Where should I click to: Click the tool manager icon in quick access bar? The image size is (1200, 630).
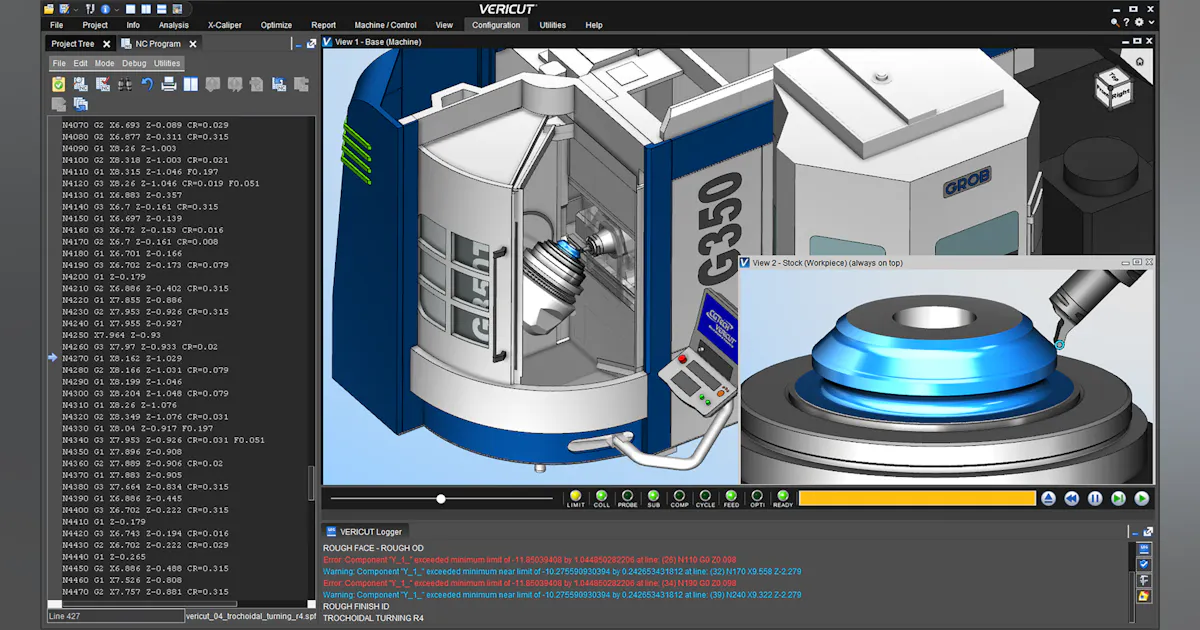point(90,9)
